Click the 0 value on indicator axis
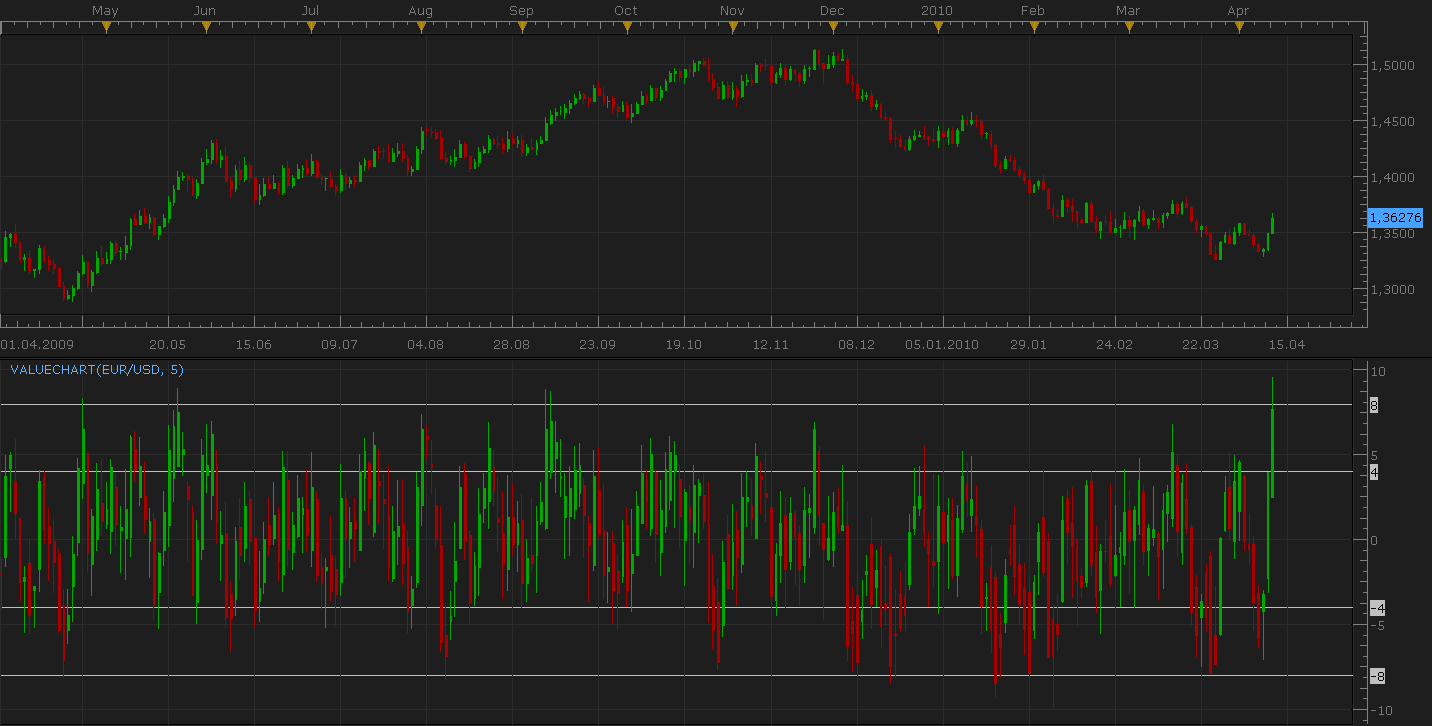 [1374, 541]
